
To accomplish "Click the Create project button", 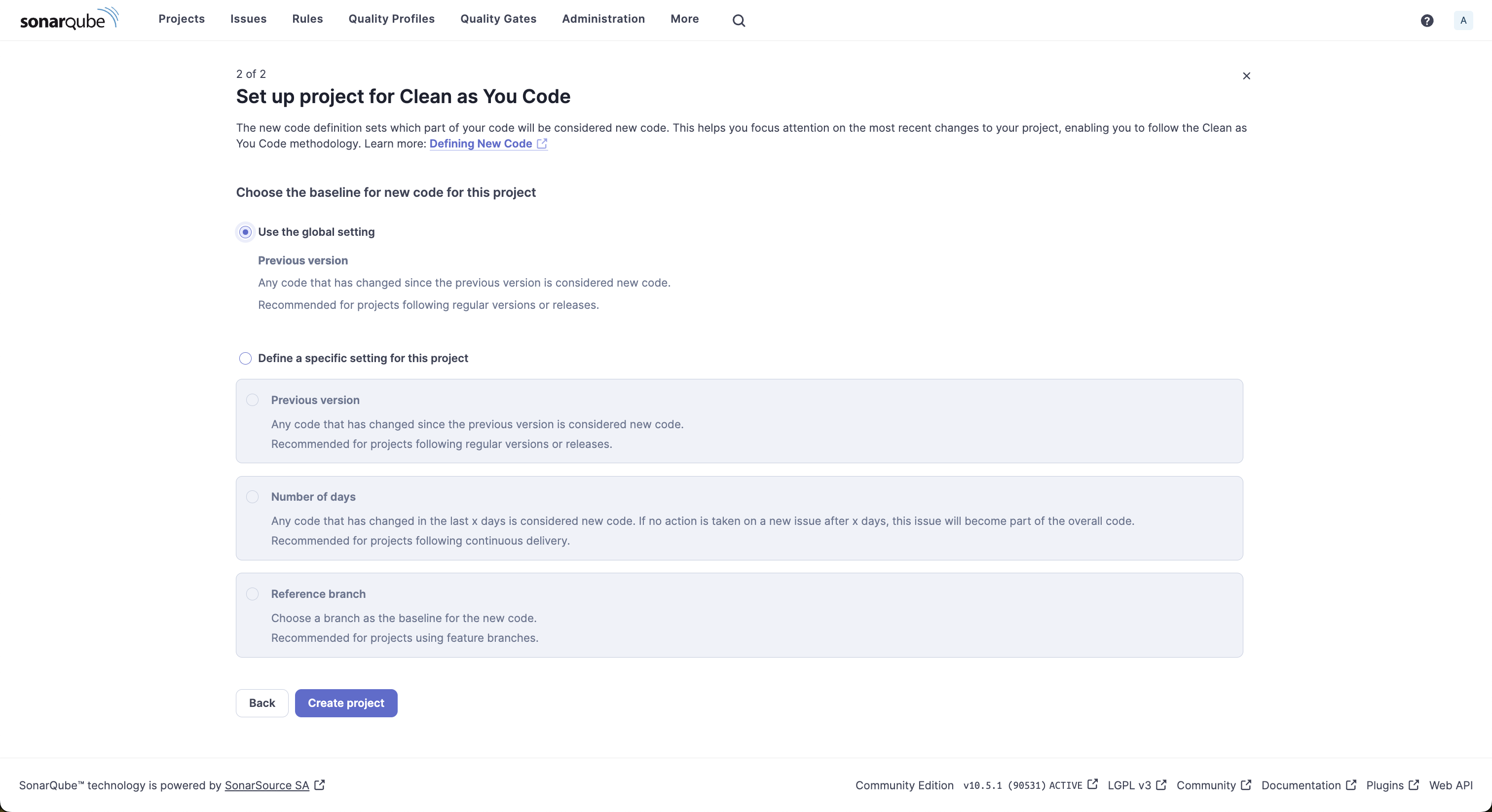I will (346, 702).
